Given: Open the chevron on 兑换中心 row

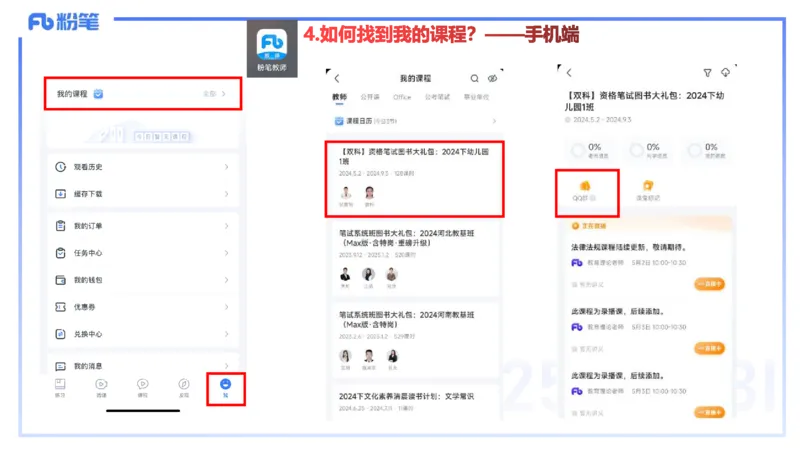Looking at the screenshot, I should (x=227, y=334).
